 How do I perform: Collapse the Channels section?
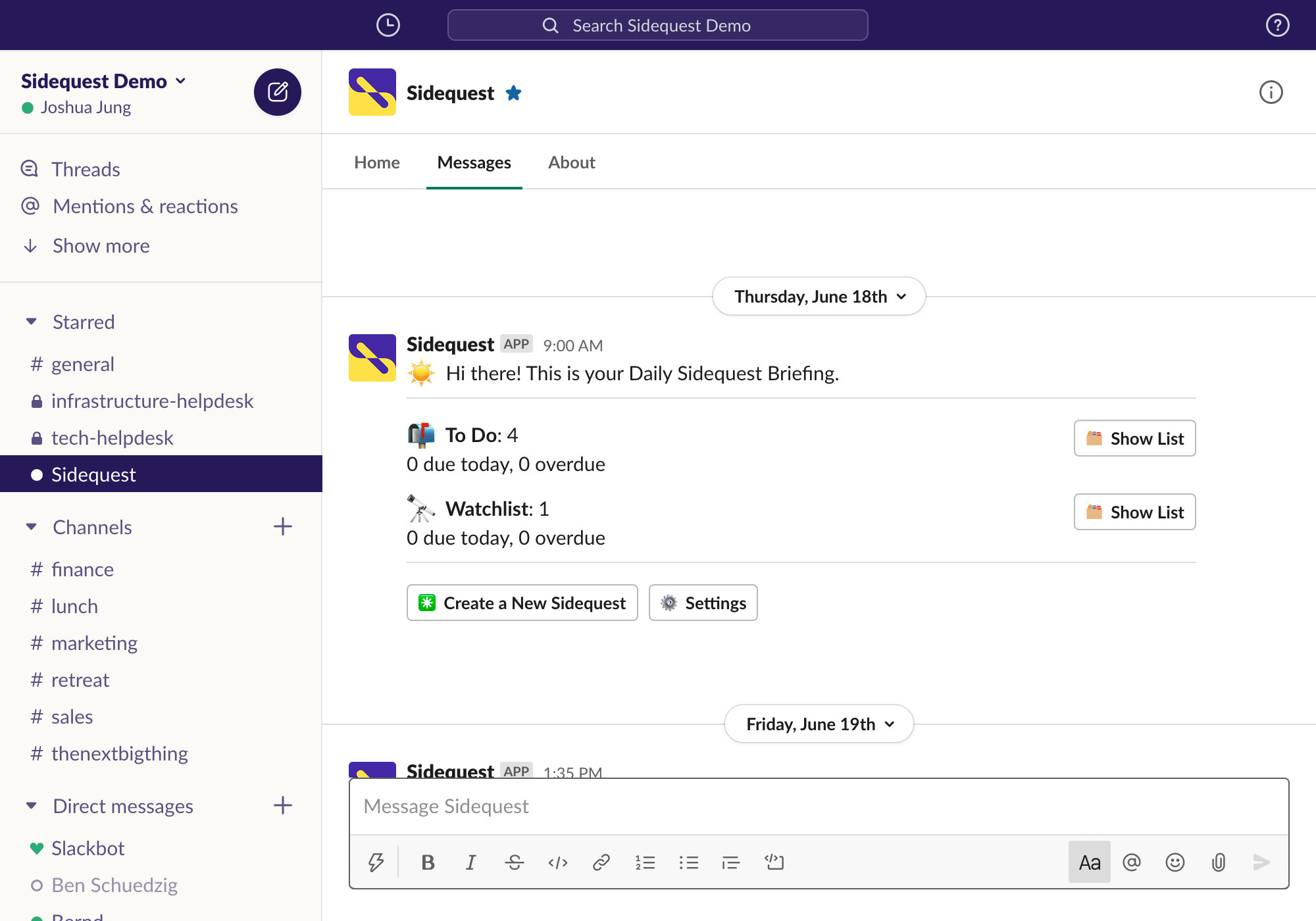(31, 527)
